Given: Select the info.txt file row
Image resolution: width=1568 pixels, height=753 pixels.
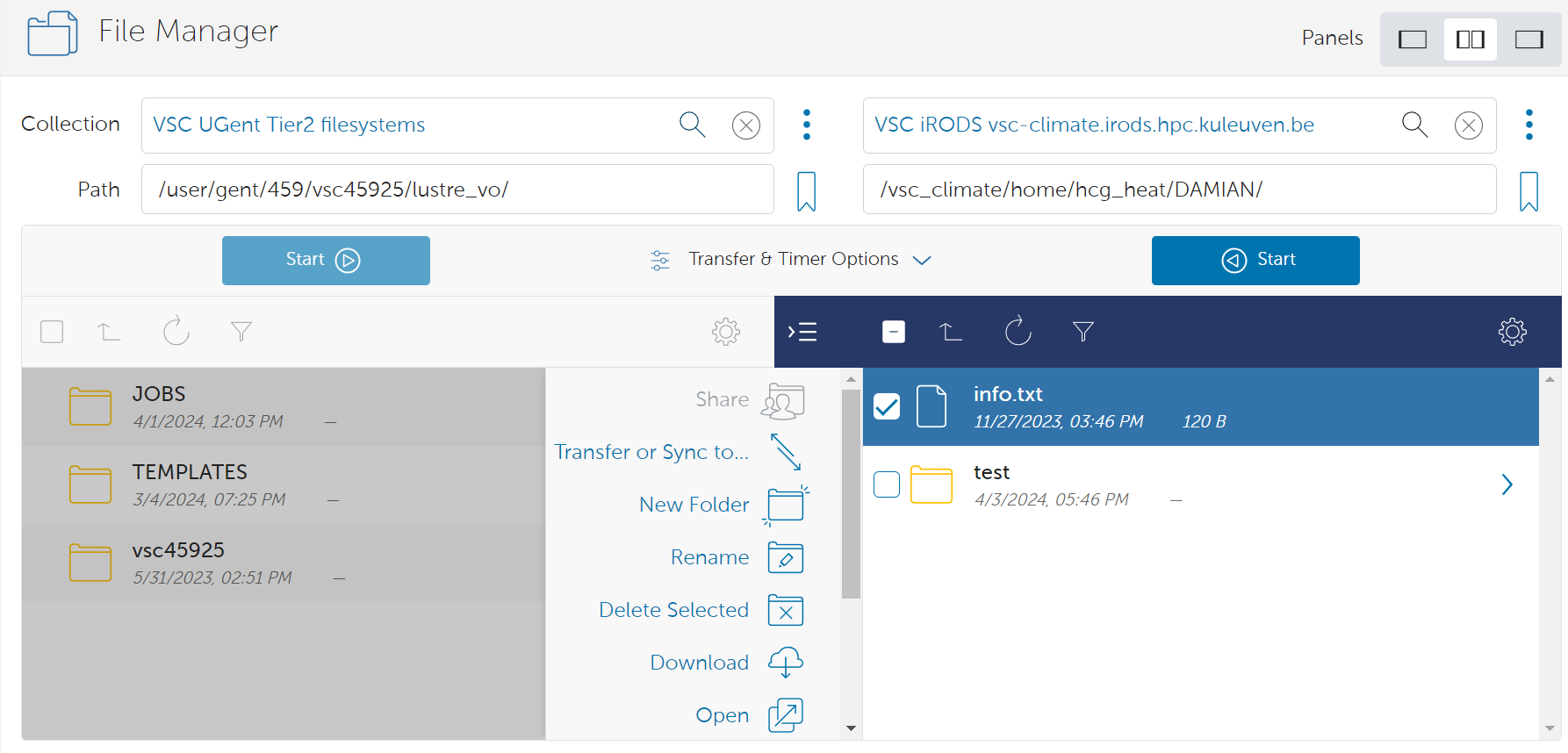Looking at the screenshot, I should point(1200,407).
